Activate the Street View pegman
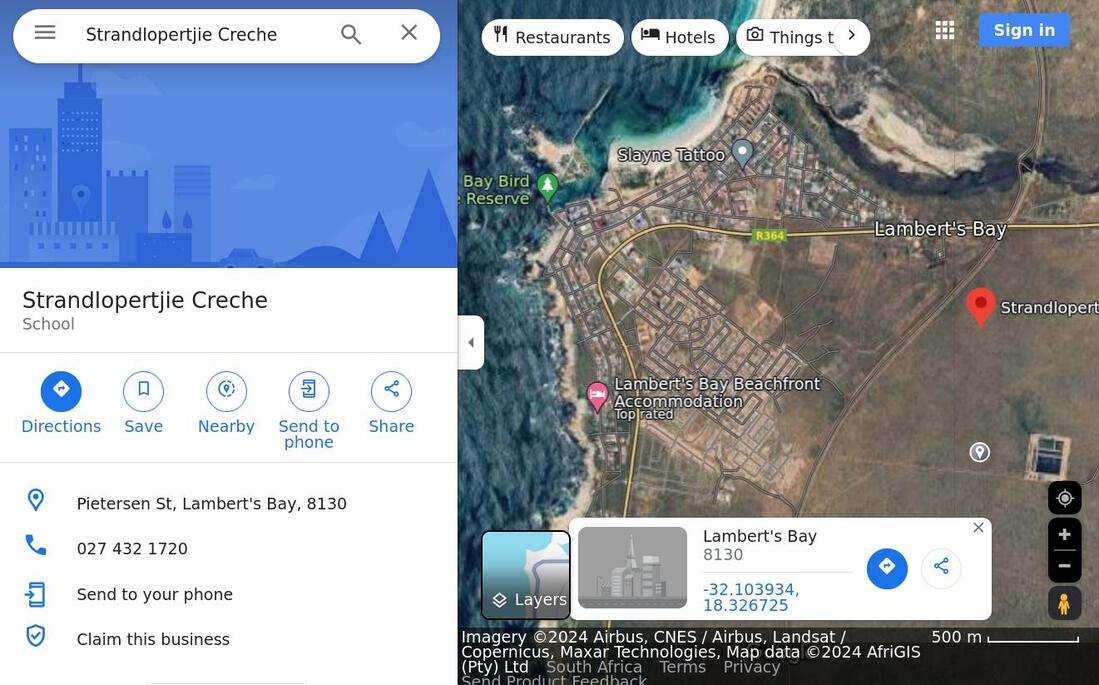The width and height of the screenshot is (1099, 685). coord(1065,604)
